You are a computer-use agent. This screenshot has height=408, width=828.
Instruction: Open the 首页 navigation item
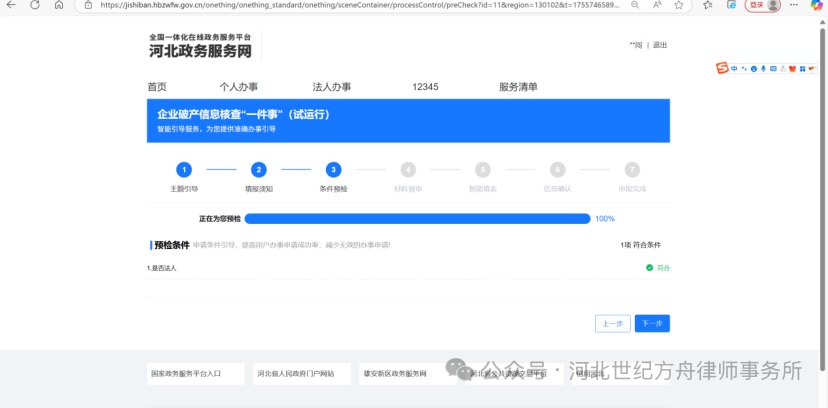coord(157,87)
